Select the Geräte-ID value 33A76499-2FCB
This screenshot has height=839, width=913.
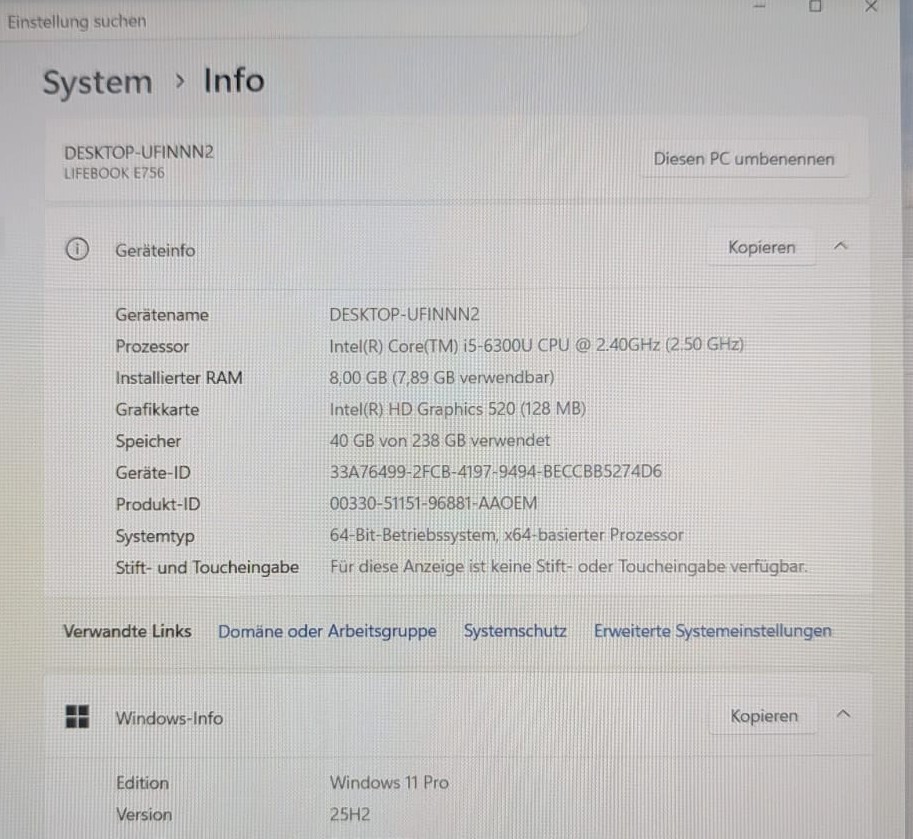pyautogui.click(x=390, y=472)
